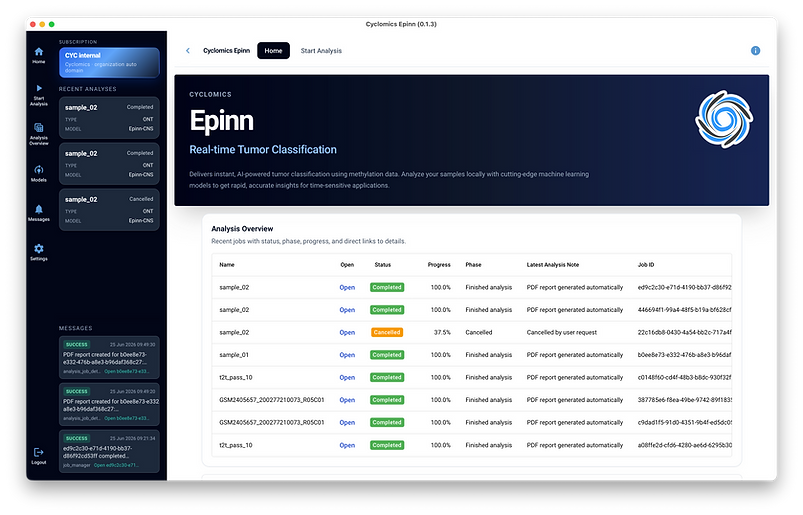Click the Job ID column header

[646, 265]
